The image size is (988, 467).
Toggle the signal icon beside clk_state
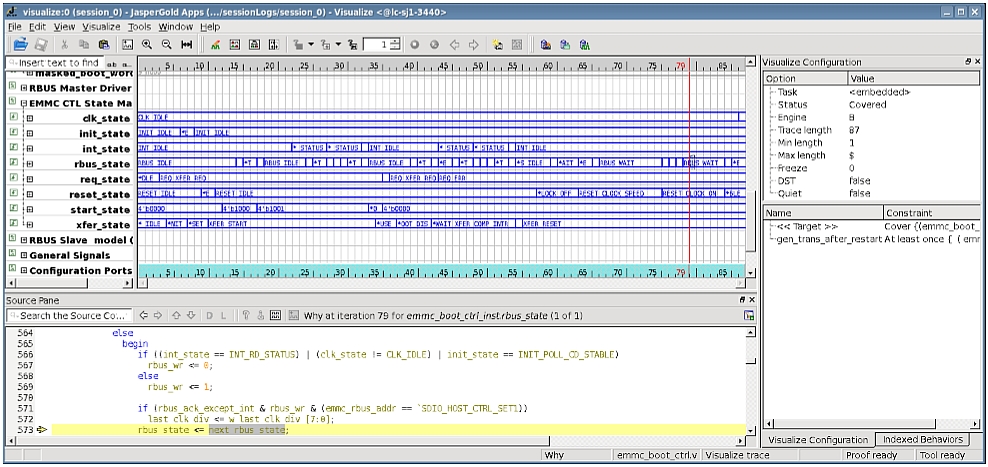[13, 118]
